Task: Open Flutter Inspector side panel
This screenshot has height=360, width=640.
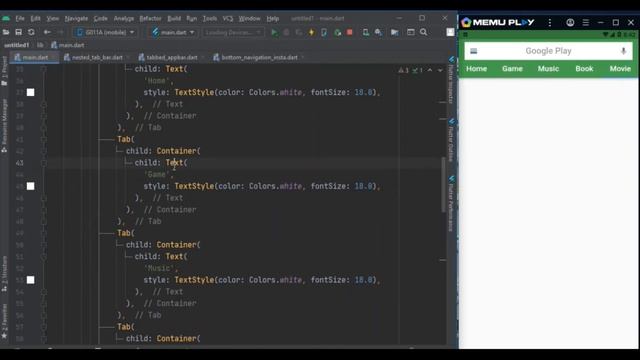Action: pos(451,80)
